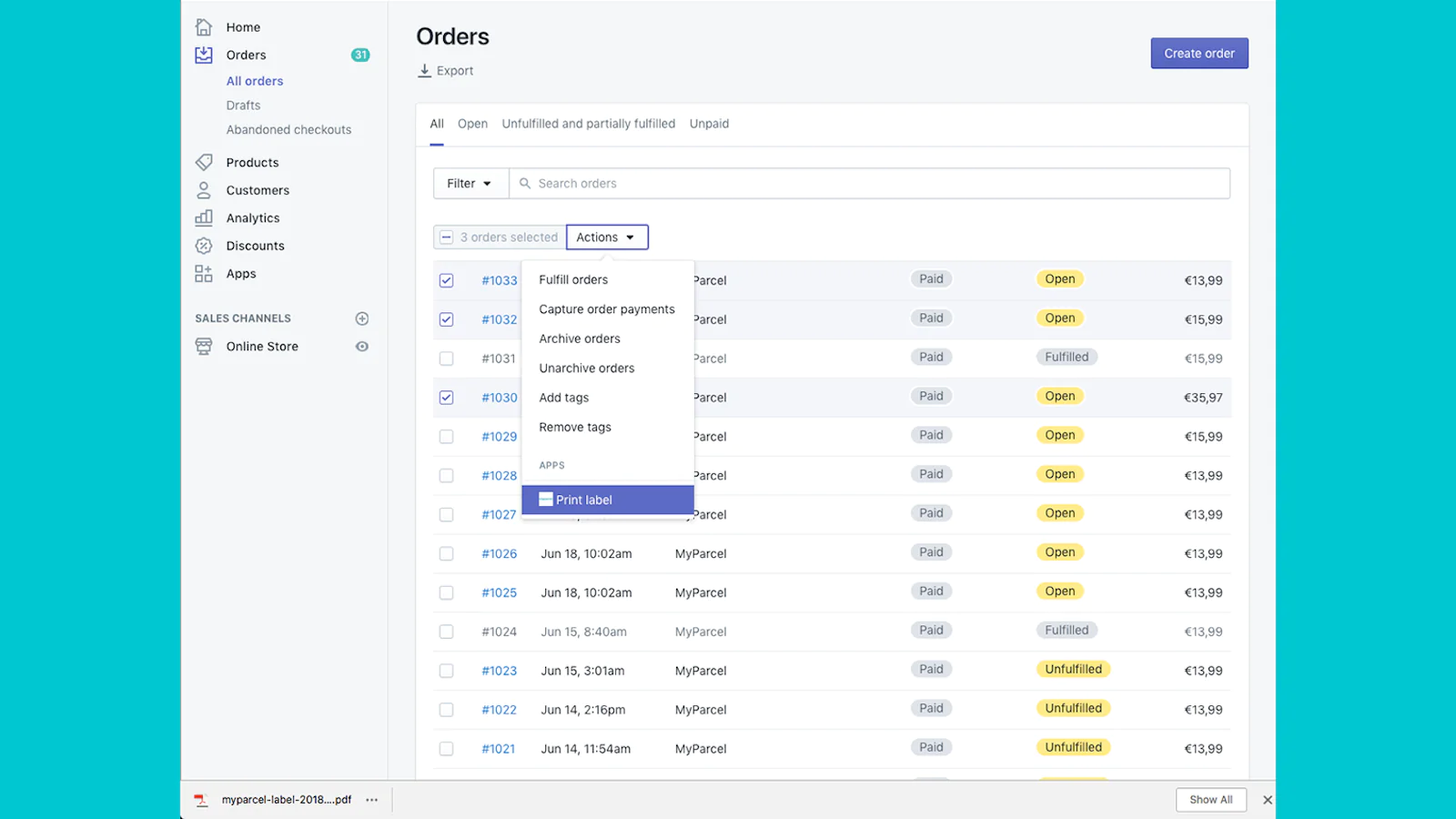Check the checkbox for order #1029
Screen dimensions: 1456x819
(x=446, y=437)
